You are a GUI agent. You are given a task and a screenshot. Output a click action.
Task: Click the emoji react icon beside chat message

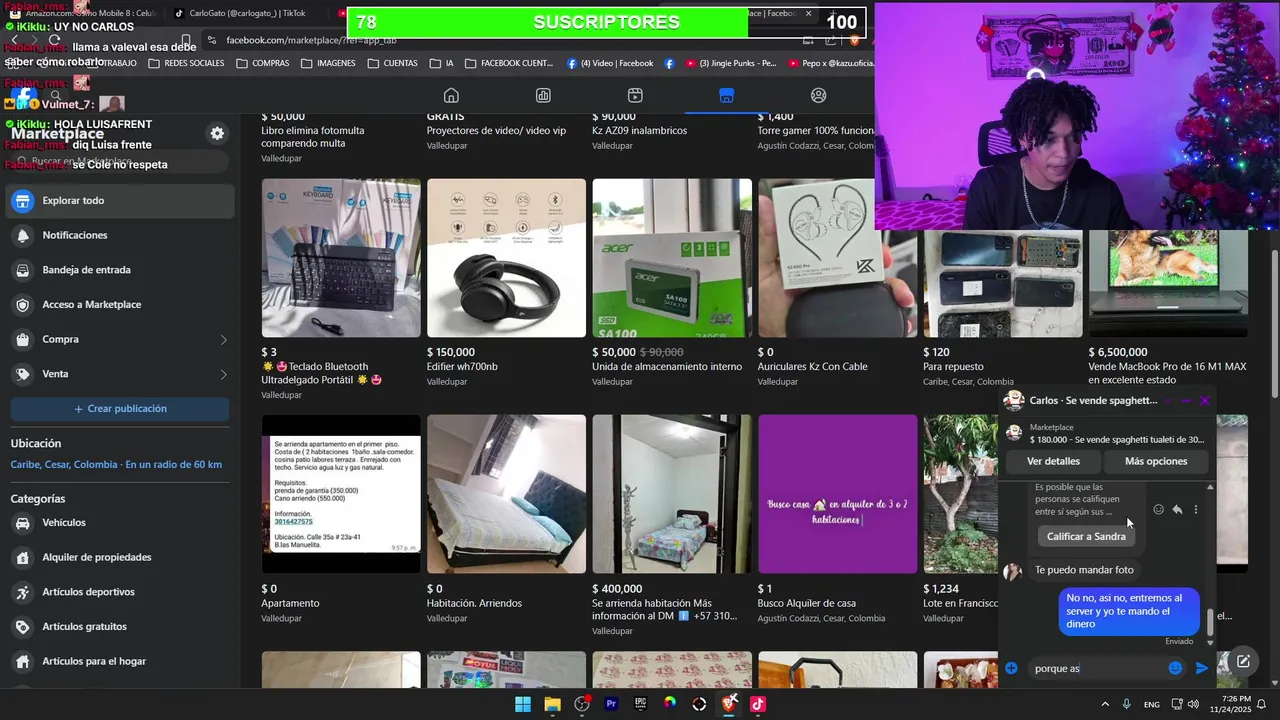[x=1159, y=509]
